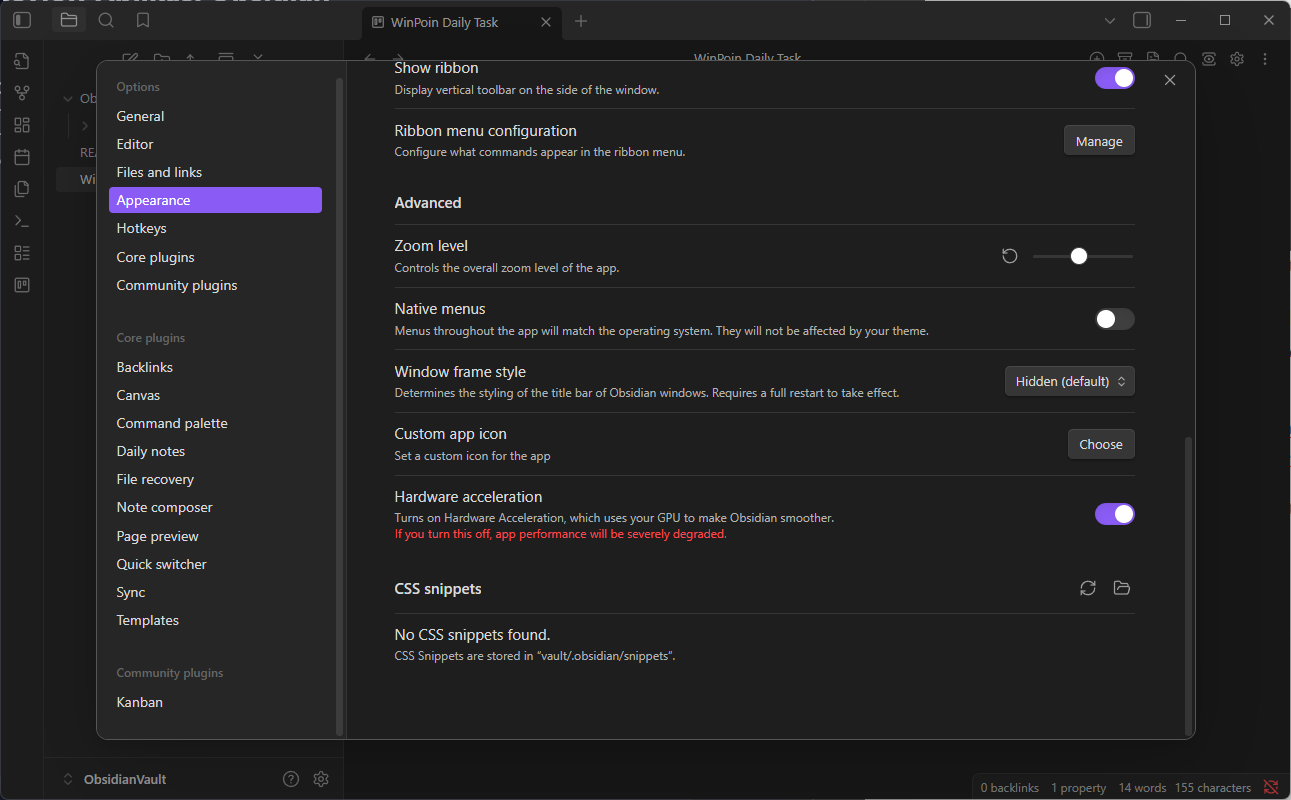The height and width of the screenshot is (800, 1291).
Task: Open the tab list chevron dropdown
Action: [1110, 21]
